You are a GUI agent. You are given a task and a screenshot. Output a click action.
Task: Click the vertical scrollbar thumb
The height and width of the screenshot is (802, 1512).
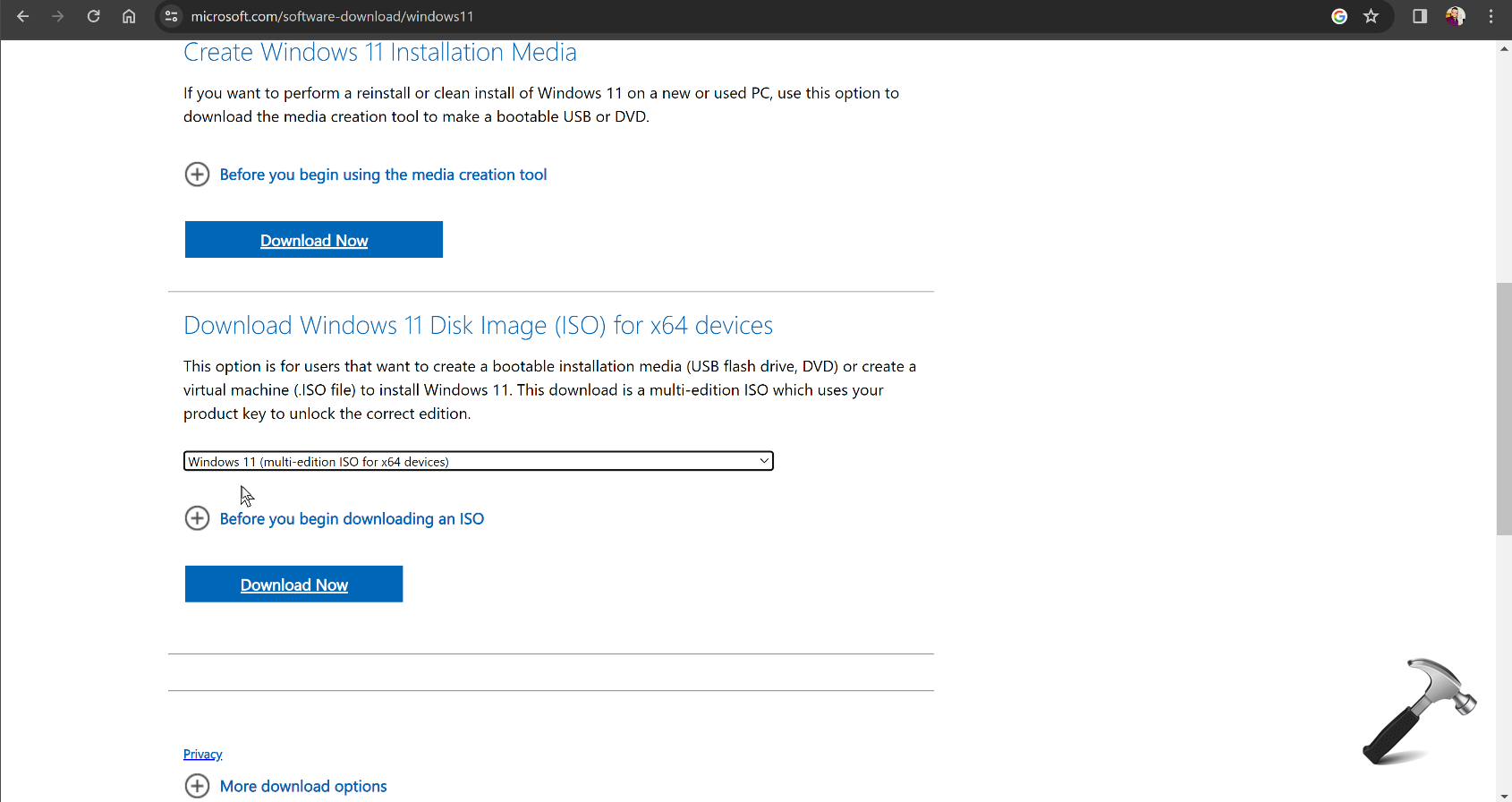pyautogui.click(x=1504, y=408)
